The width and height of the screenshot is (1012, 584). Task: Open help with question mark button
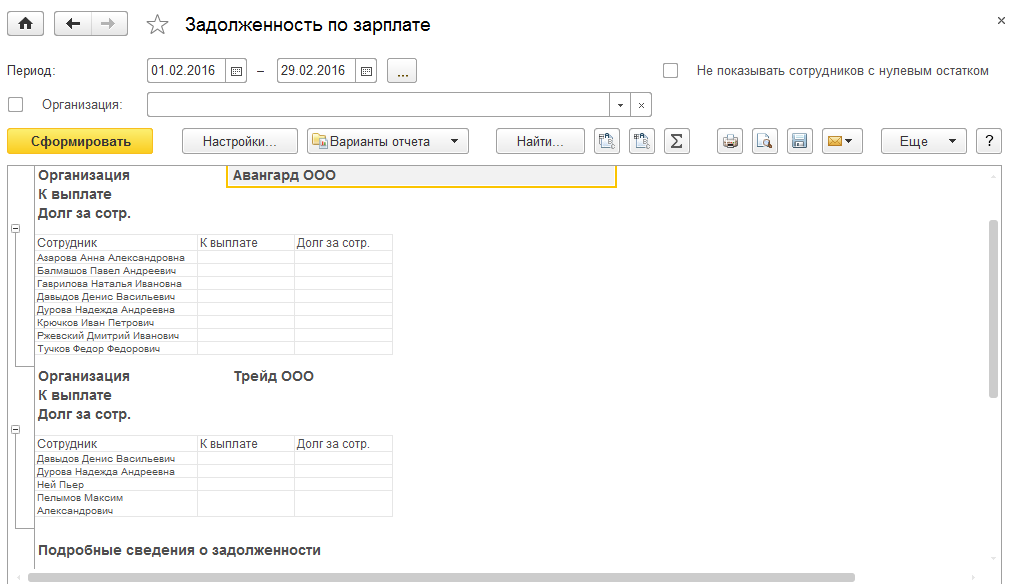tap(989, 141)
